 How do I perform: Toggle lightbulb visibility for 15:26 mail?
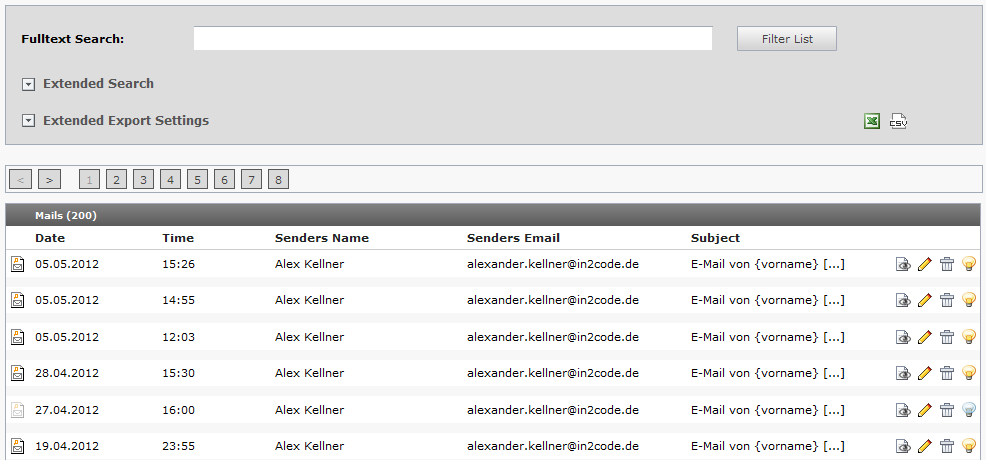tap(968, 264)
